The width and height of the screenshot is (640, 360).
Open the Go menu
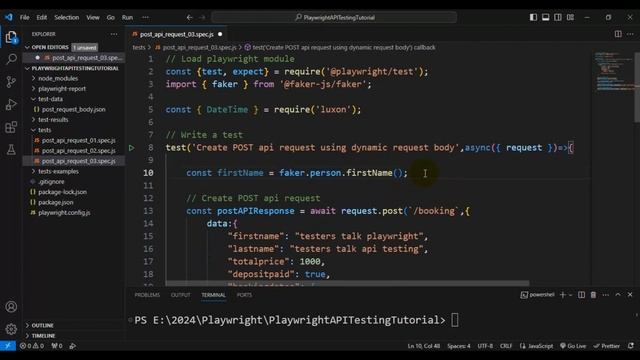[x=111, y=18]
